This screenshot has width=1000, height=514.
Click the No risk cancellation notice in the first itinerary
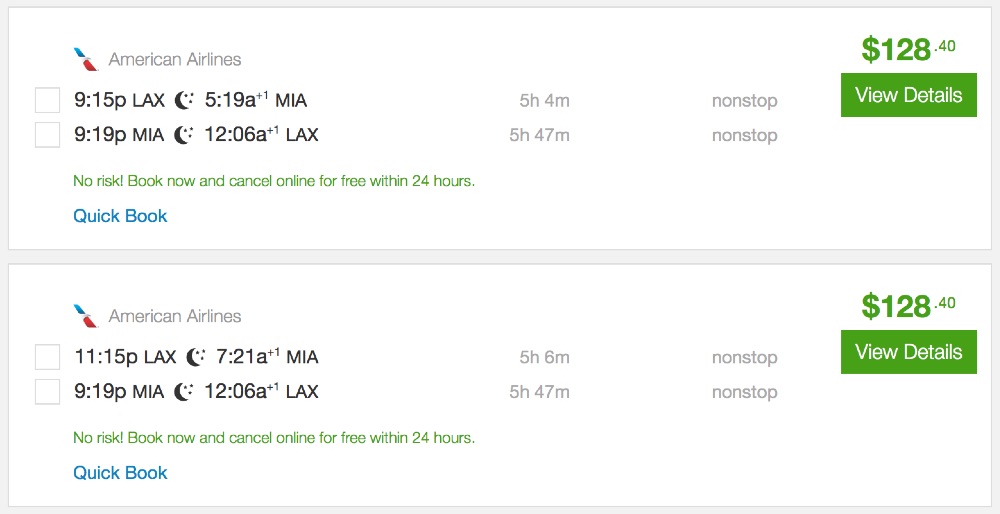coord(273,181)
